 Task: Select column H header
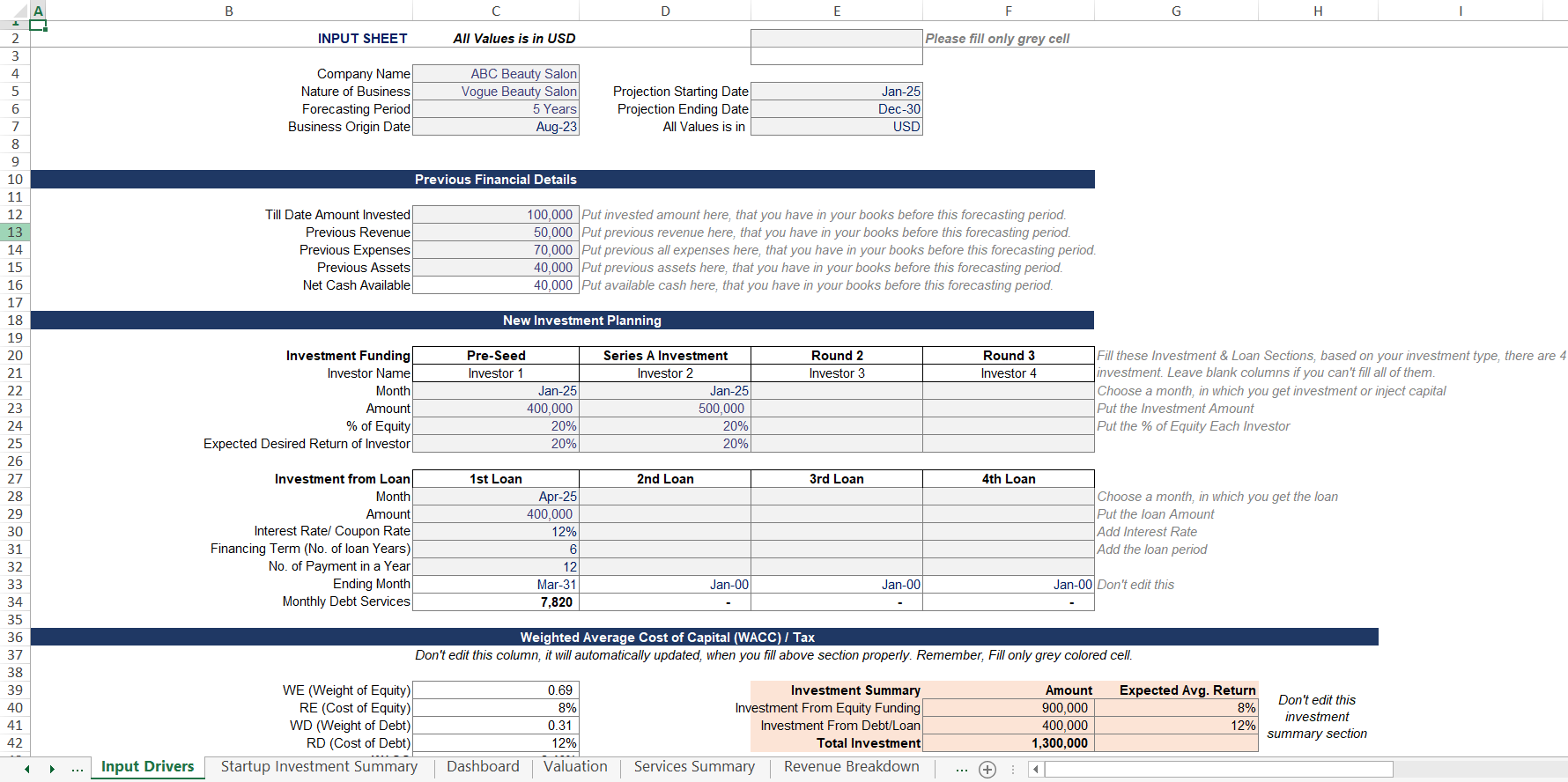[1318, 11]
